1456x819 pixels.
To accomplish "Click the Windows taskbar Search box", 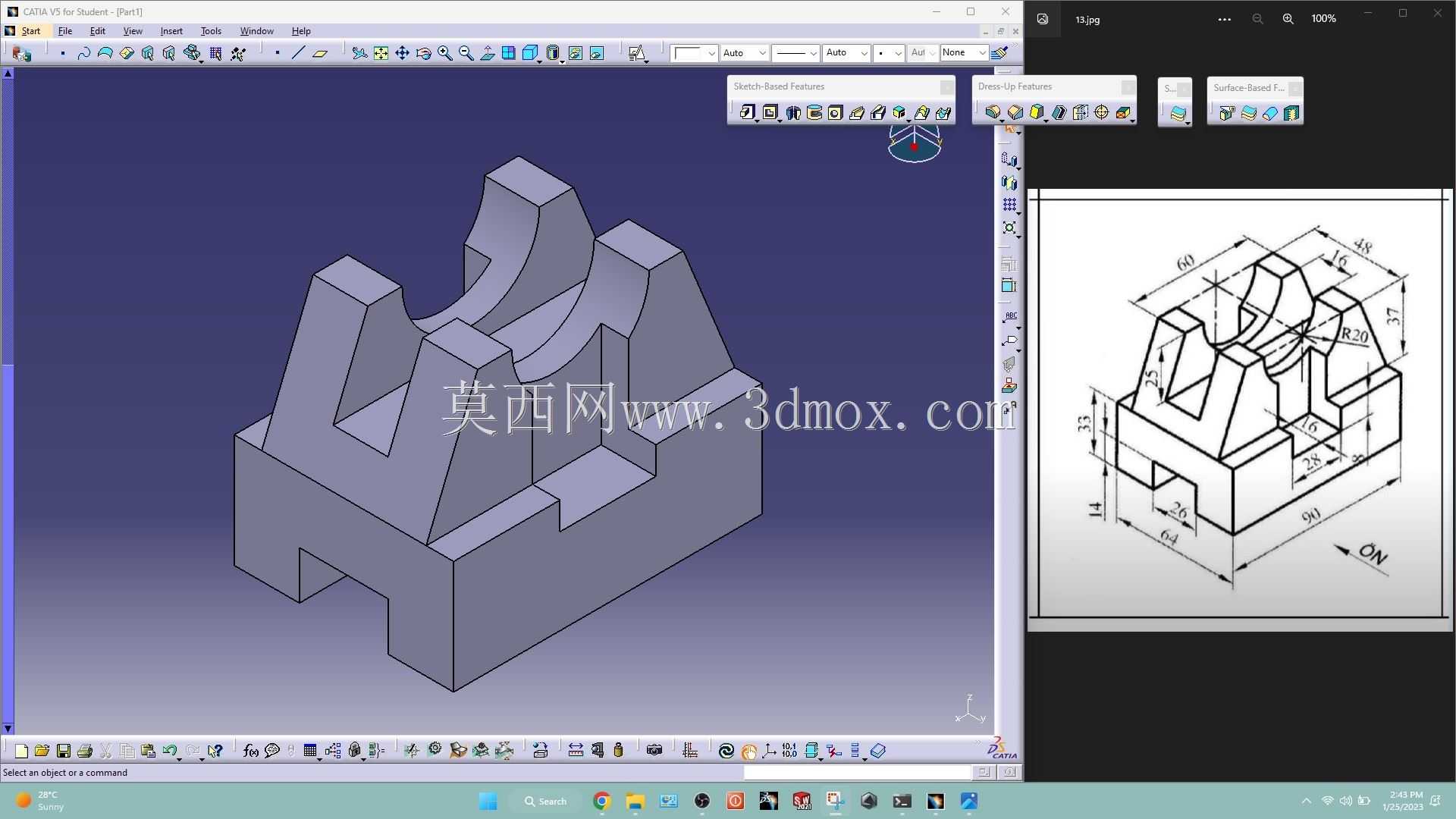I will coord(546,802).
